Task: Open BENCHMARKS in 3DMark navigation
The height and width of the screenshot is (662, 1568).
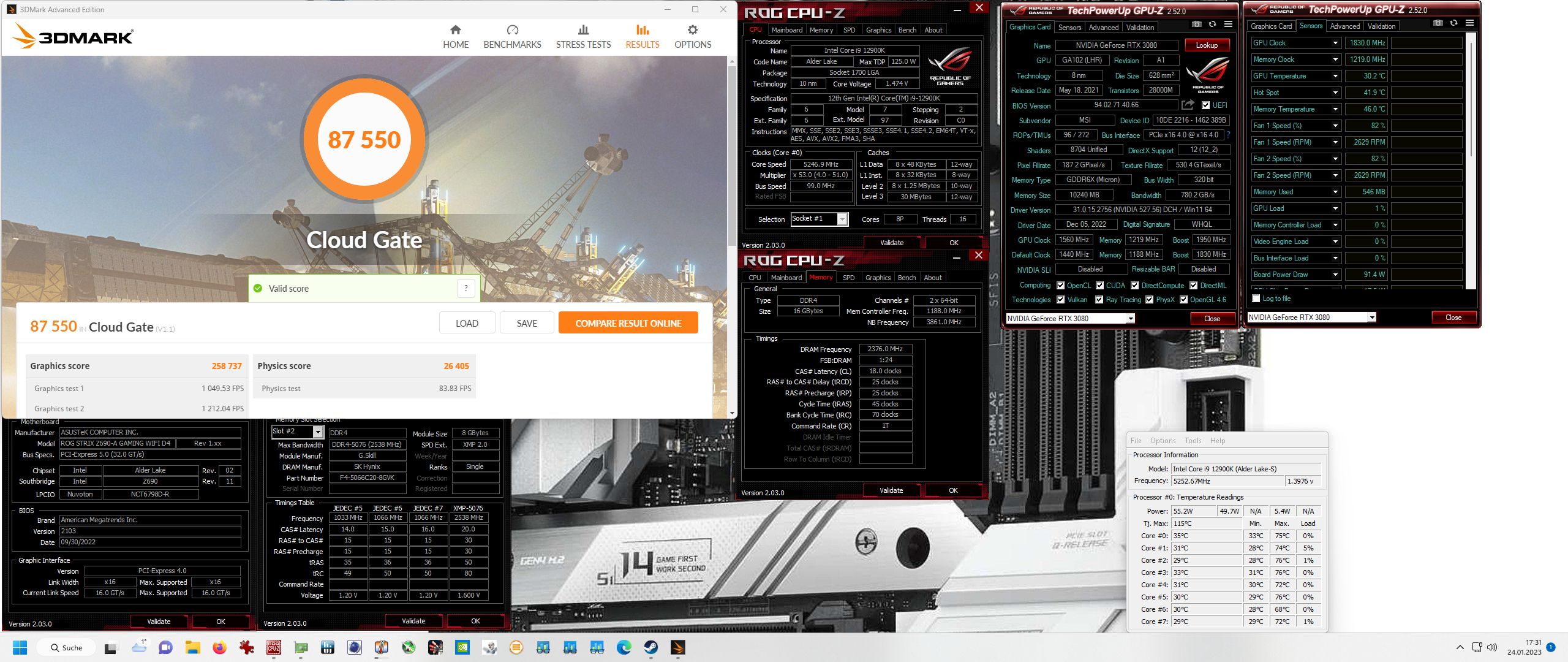Action: coord(512,37)
